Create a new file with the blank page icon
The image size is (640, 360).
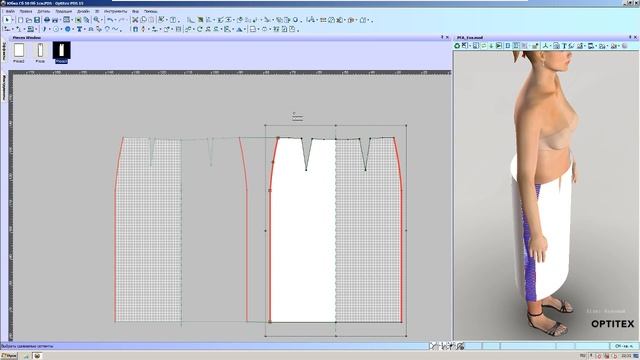click(20, 20)
